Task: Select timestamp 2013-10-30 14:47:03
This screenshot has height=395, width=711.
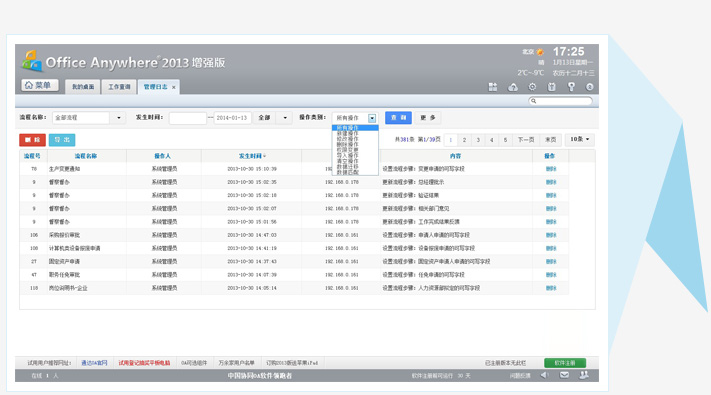Action: [252, 235]
